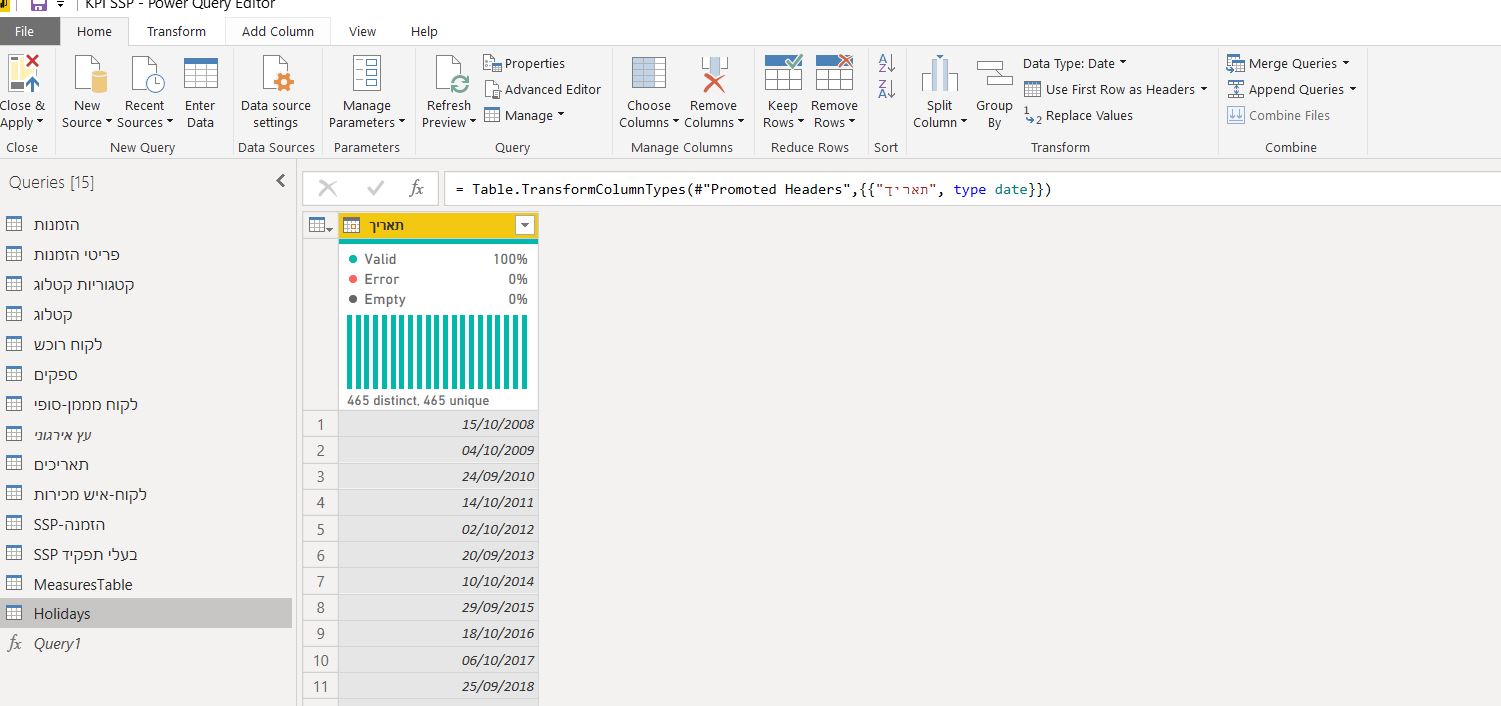Click the table corner menu icon
Screen dimensions: 1501x706
[x=321, y=226]
